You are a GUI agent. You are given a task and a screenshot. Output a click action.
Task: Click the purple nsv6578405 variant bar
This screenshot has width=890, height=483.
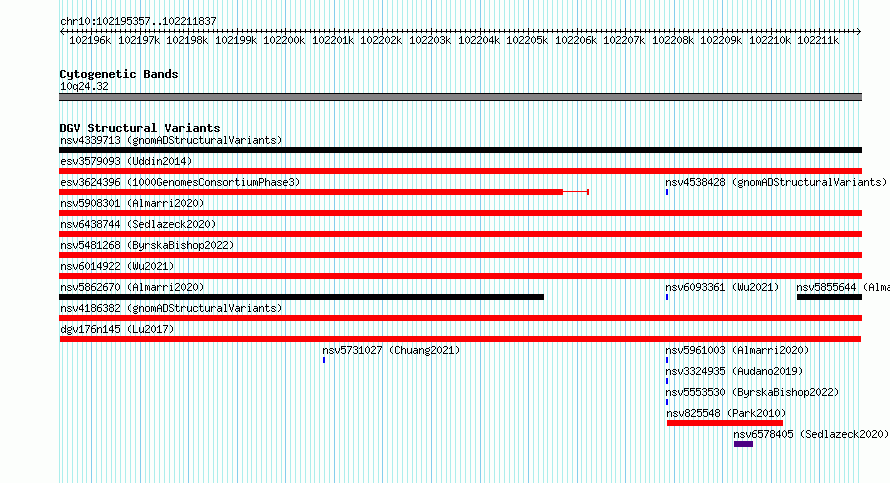[744, 444]
